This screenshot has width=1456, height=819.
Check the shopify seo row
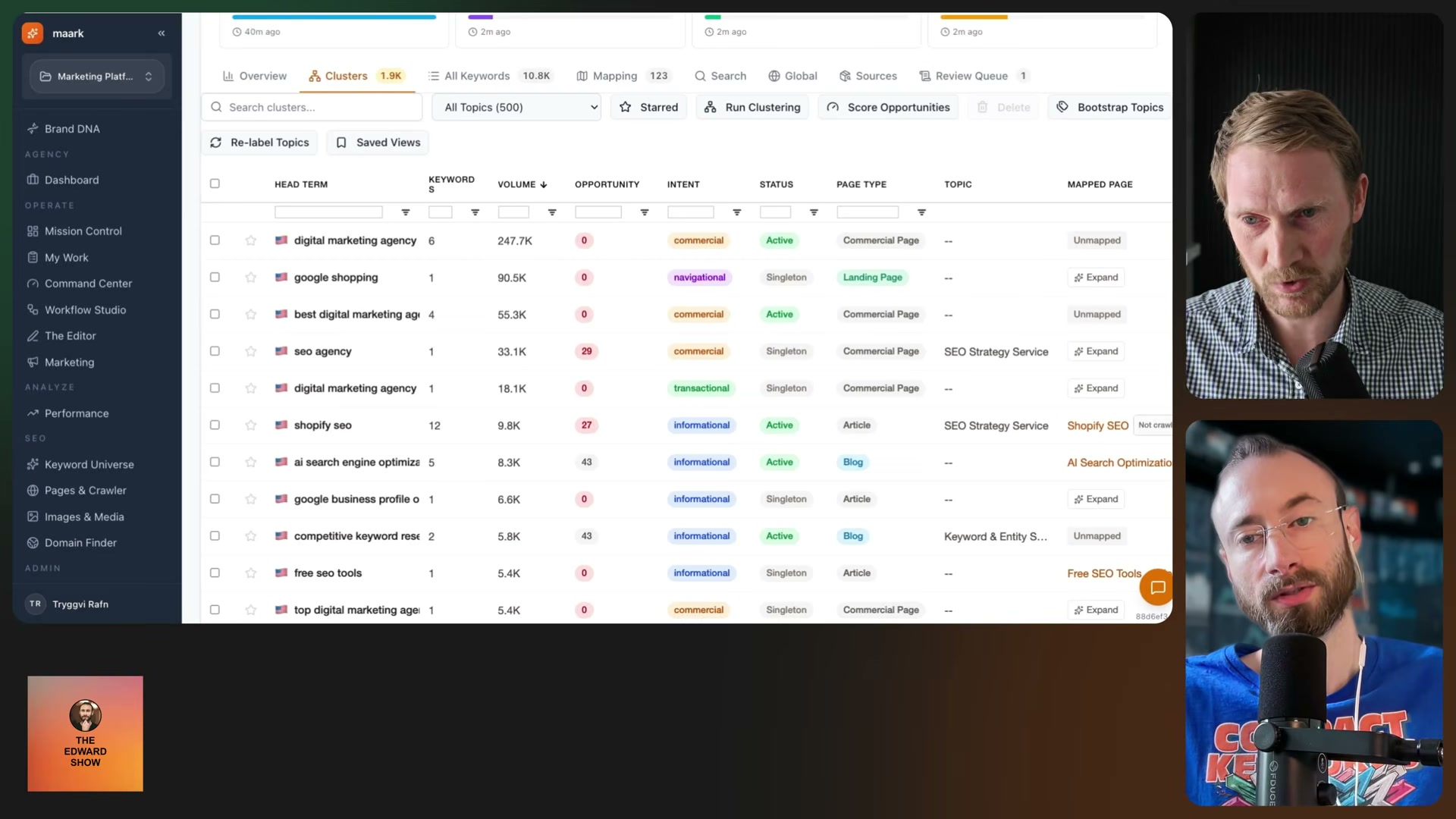click(x=215, y=425)
